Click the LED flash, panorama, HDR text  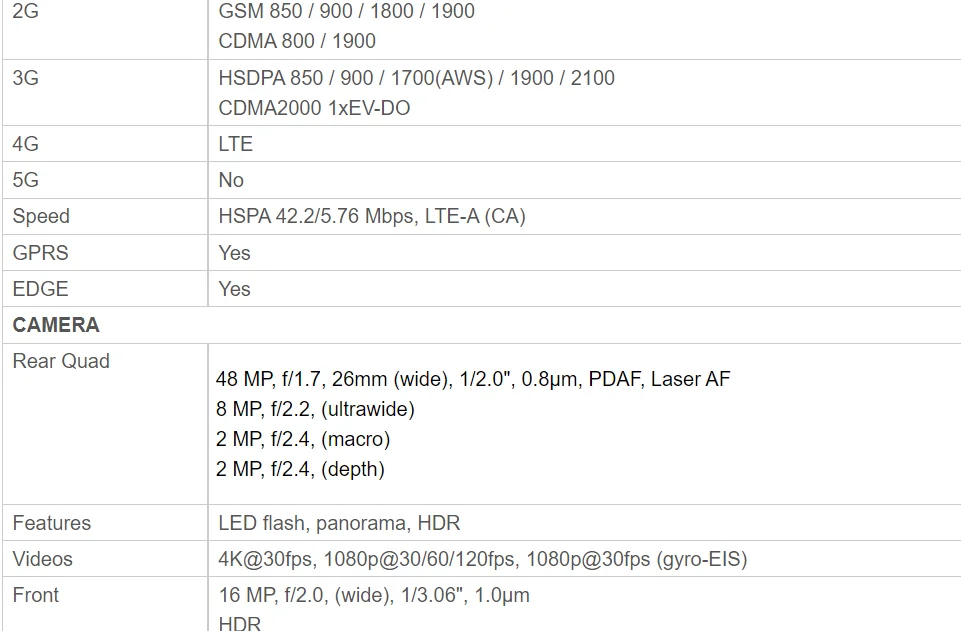pyautogui.click(x=339, y=523)
